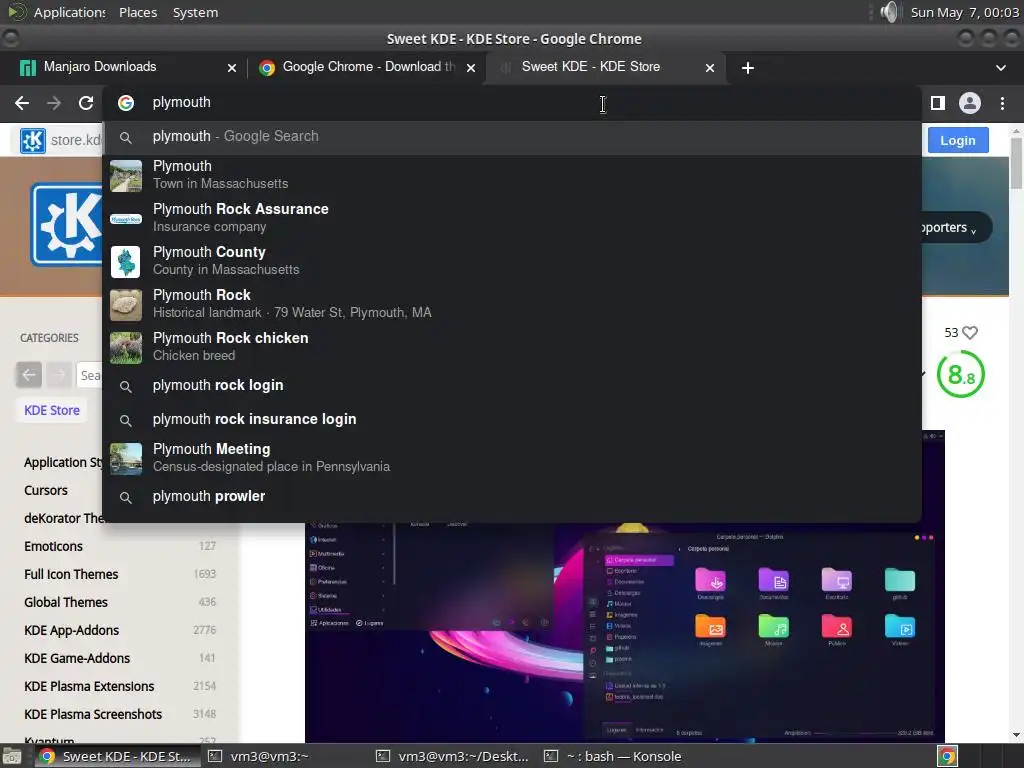Open the Cursors category

pyautogui.click(x=46, y=490)
